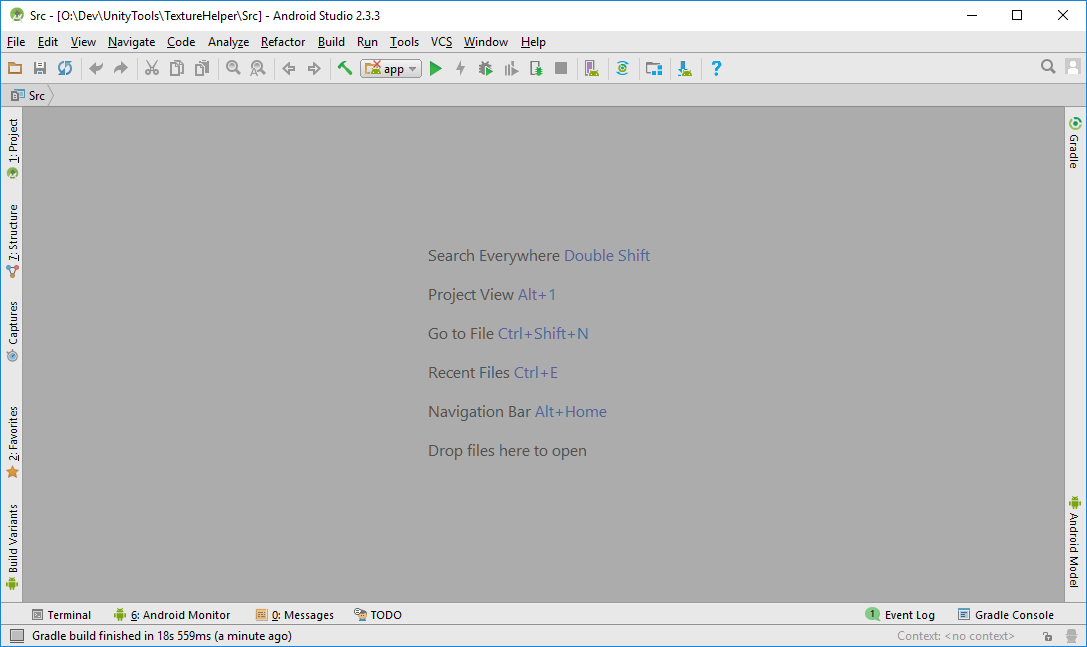This screenshot has width=1087, height=647.
Task: Click the Save All floppy icon
Action: [40, 68]
